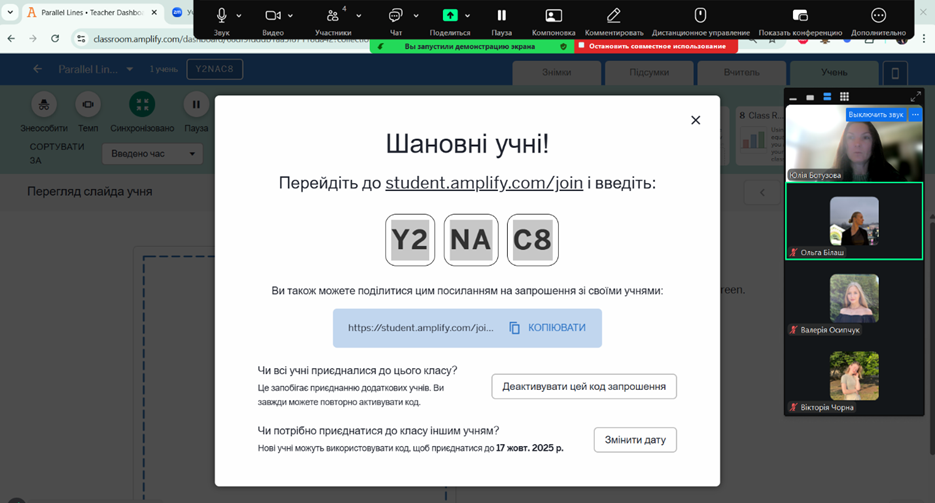Expand the share options arrow next to Поделиться

coord(467,16)
